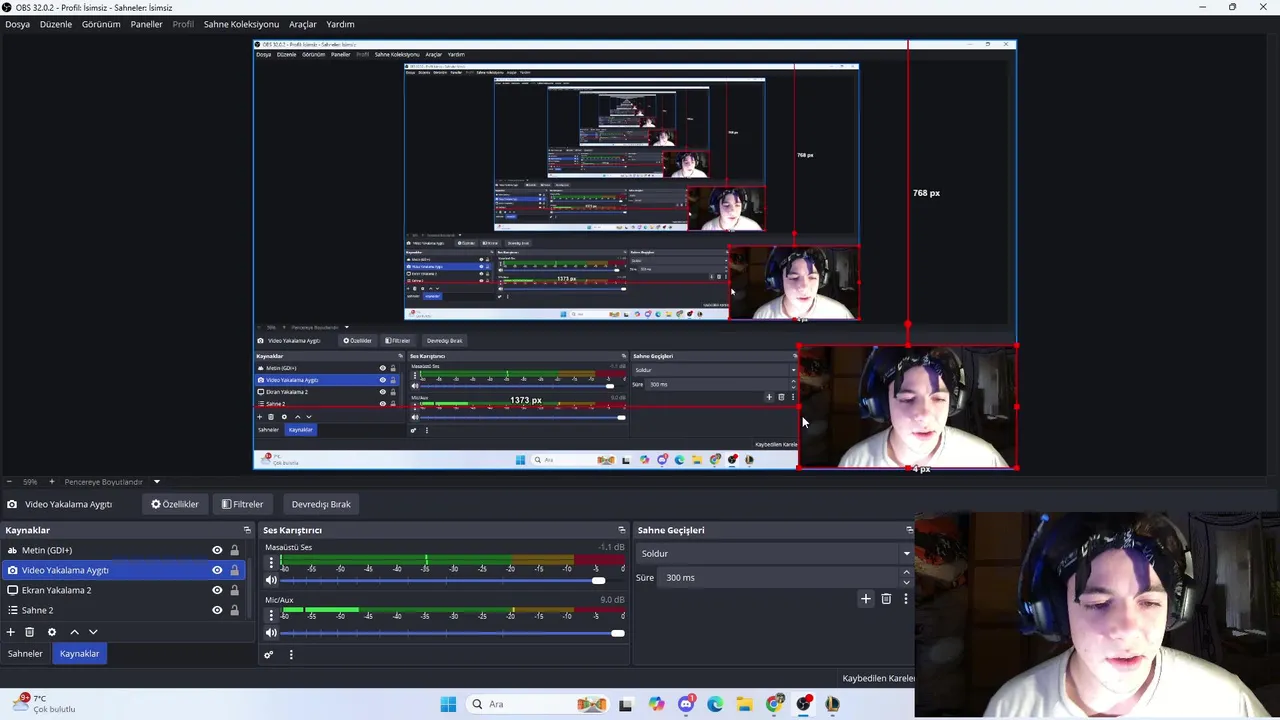Open the Araçlar menu
The height and width of the screenshot is (720, 1280).
point(303,24)
